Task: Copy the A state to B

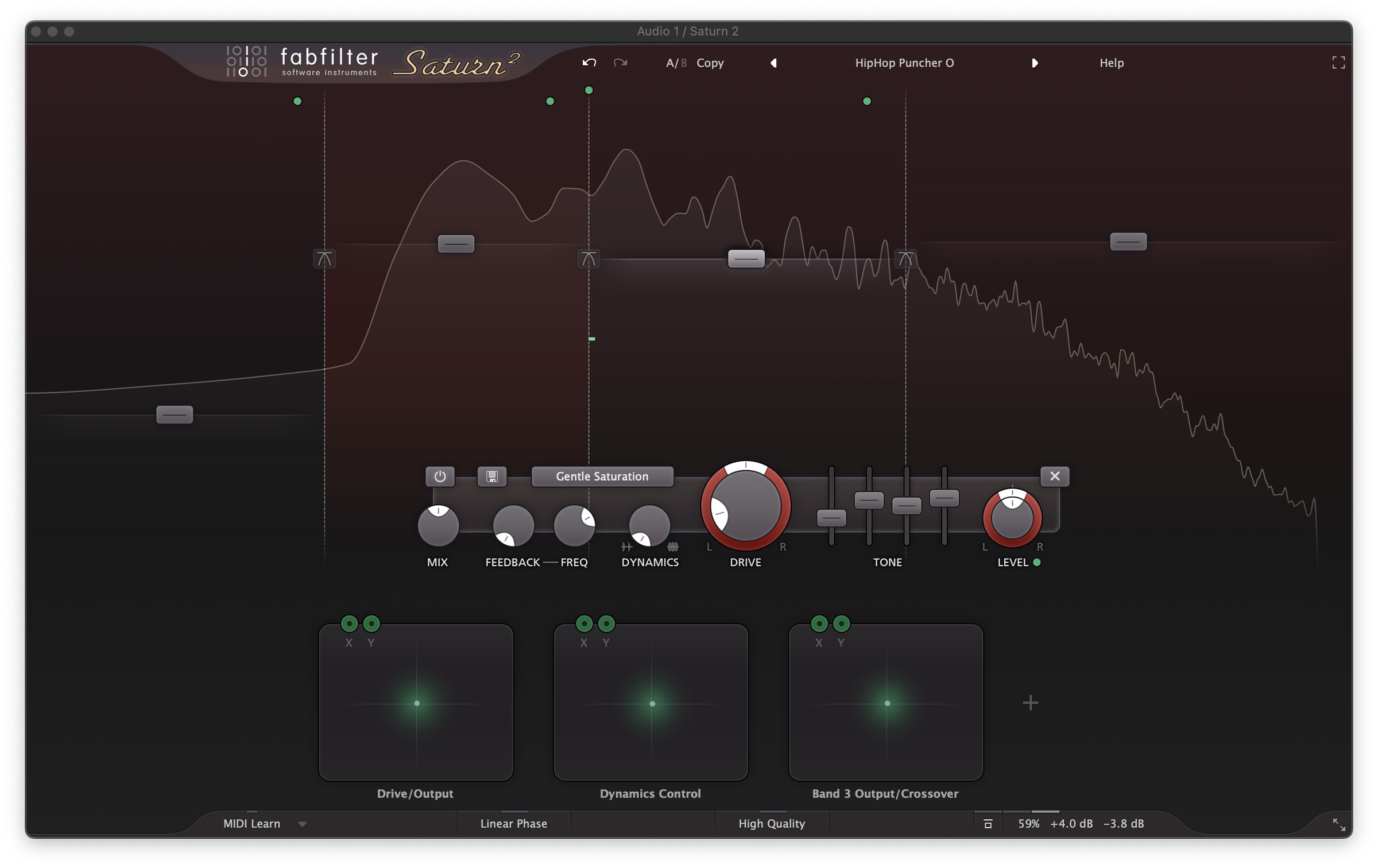Action: [710, 63]
